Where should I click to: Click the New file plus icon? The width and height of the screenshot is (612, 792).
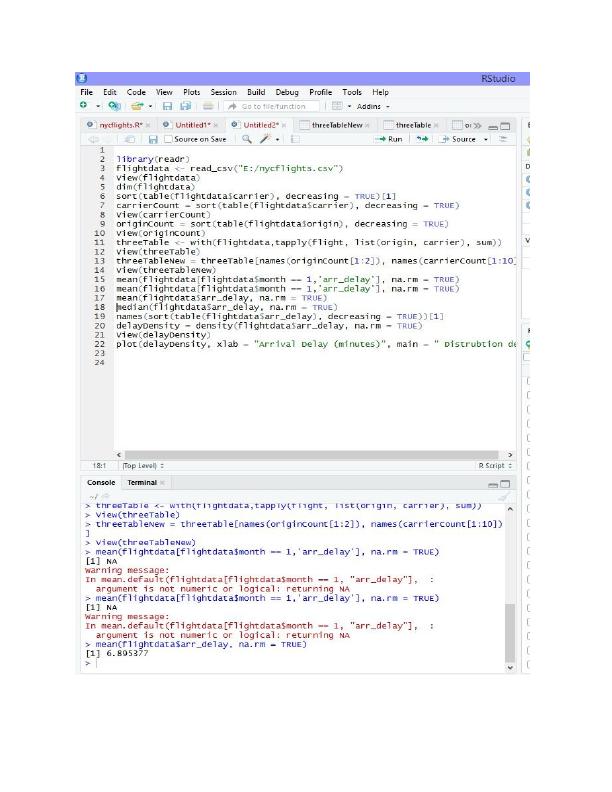[x=85, y=106]
